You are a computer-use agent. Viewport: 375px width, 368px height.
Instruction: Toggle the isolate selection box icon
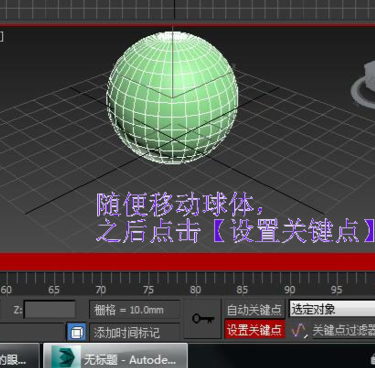click(77, 332)
